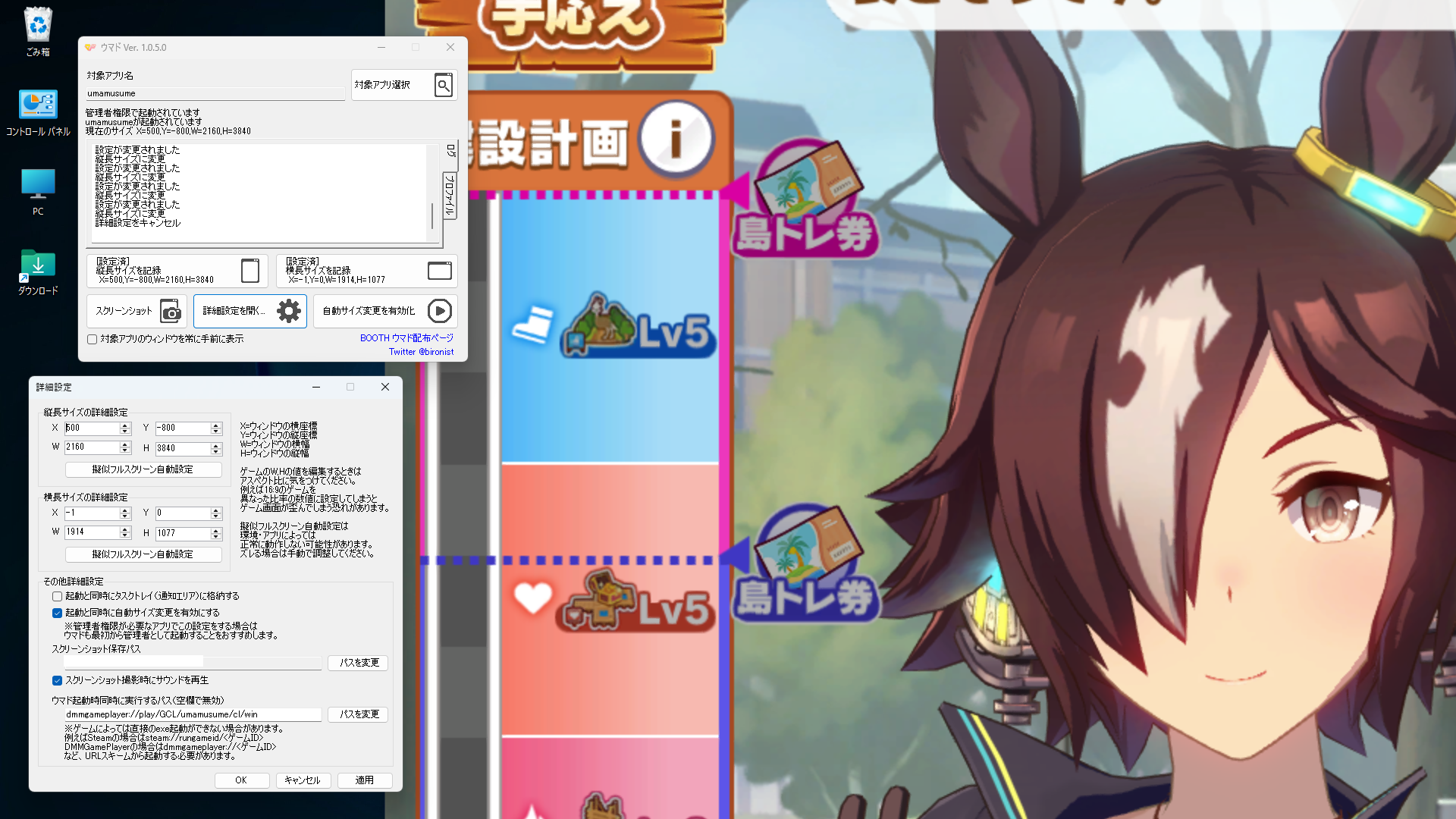Increase the portrait W value spinner

[125, 444]
